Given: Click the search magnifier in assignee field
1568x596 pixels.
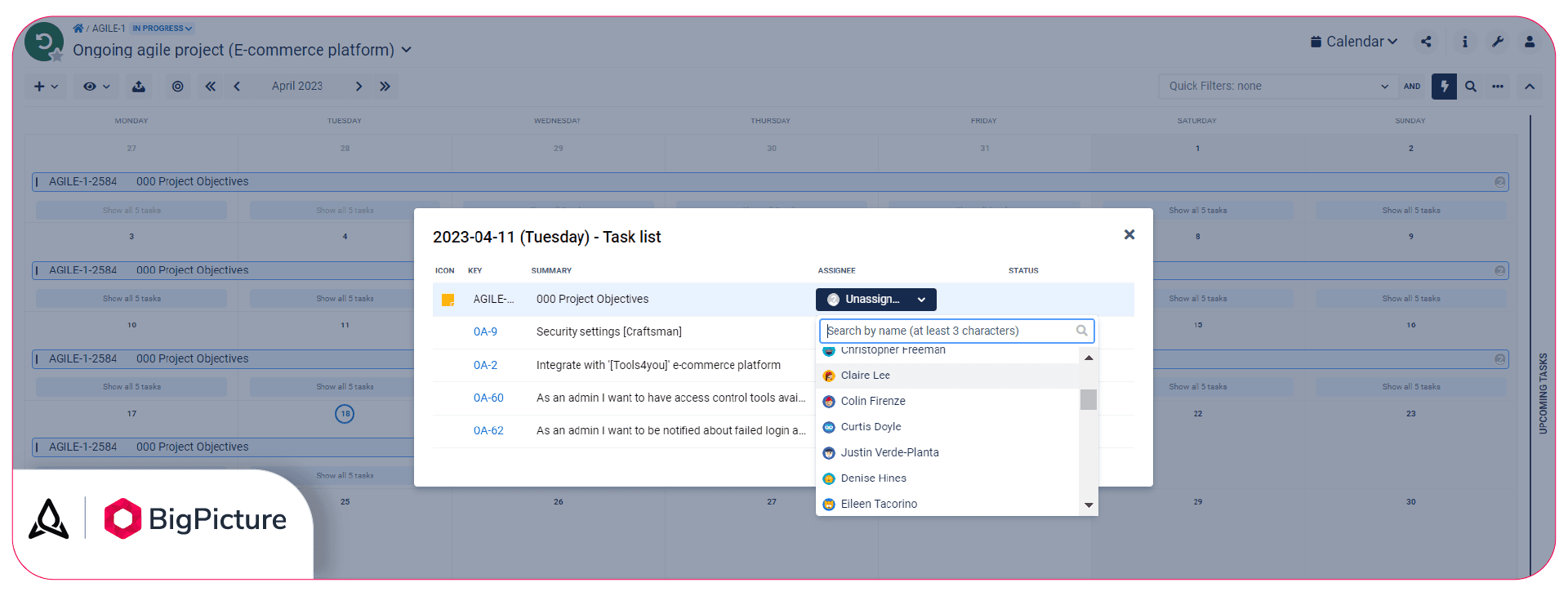Looking at the screenshot, I should 1081,331.
